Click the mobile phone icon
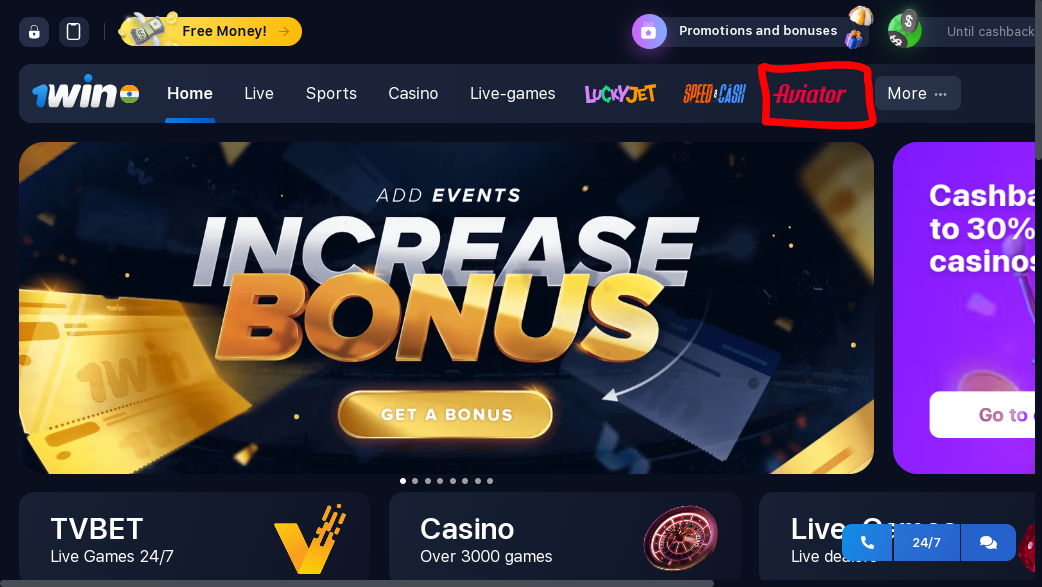The image size is (1042, 587). coord(74,32)
